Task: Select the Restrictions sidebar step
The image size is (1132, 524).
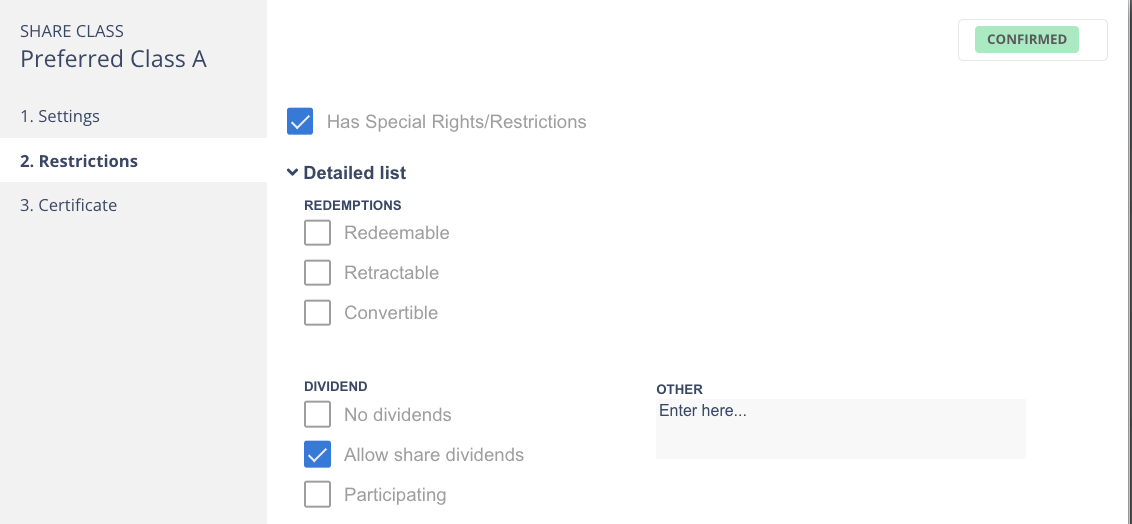Action: (x=79, y=161)
